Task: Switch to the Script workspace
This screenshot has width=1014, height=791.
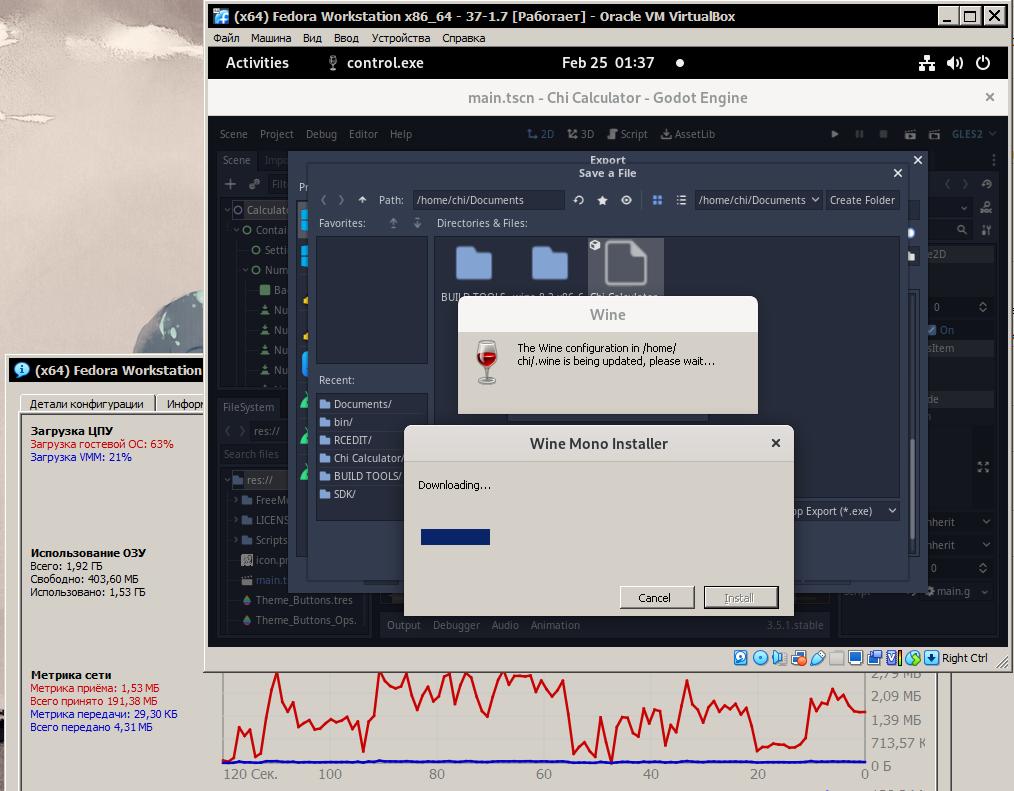Action: pyautogui.click(x=627, y=135)
